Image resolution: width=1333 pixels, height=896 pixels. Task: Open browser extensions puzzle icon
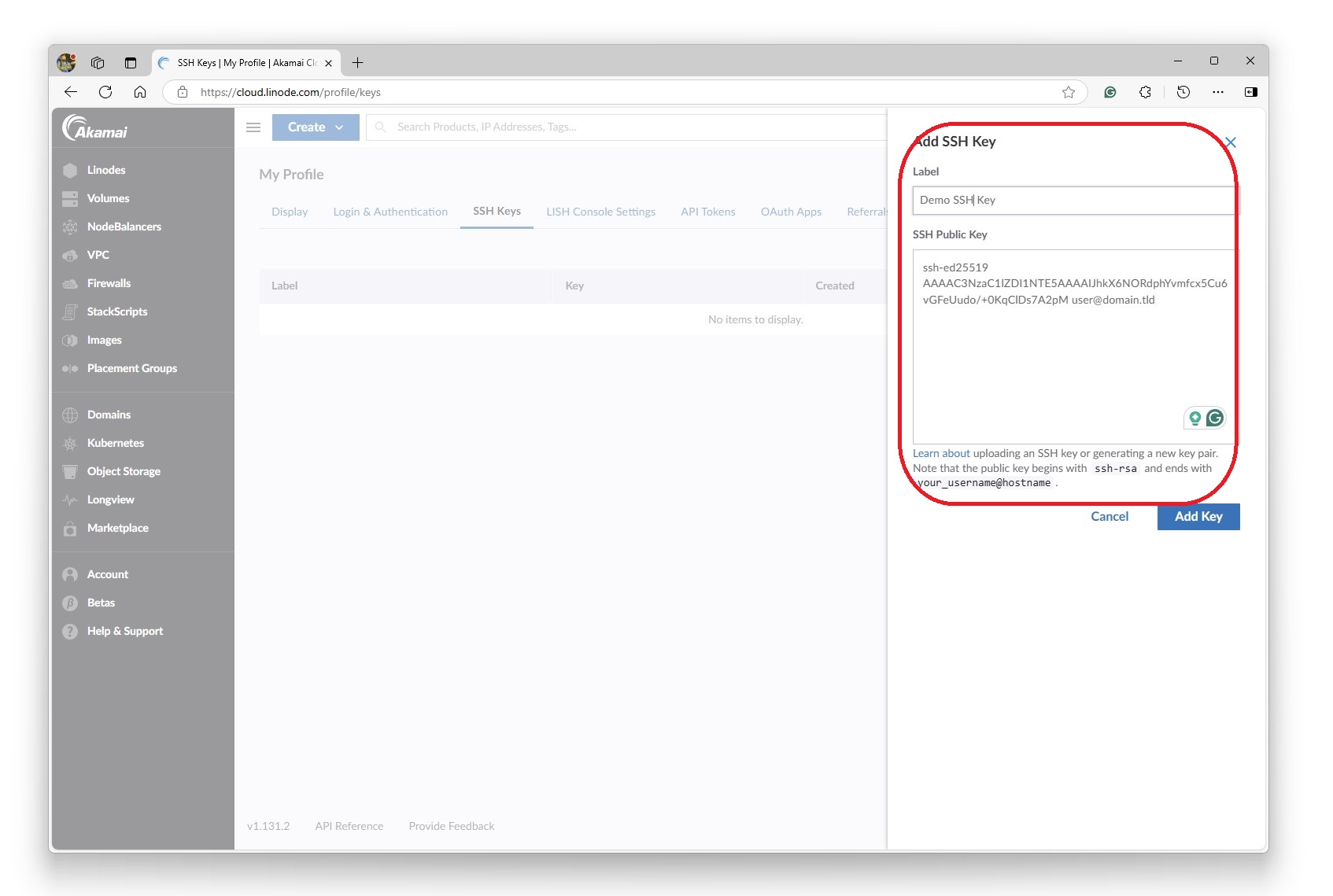tap(1145, 92)
